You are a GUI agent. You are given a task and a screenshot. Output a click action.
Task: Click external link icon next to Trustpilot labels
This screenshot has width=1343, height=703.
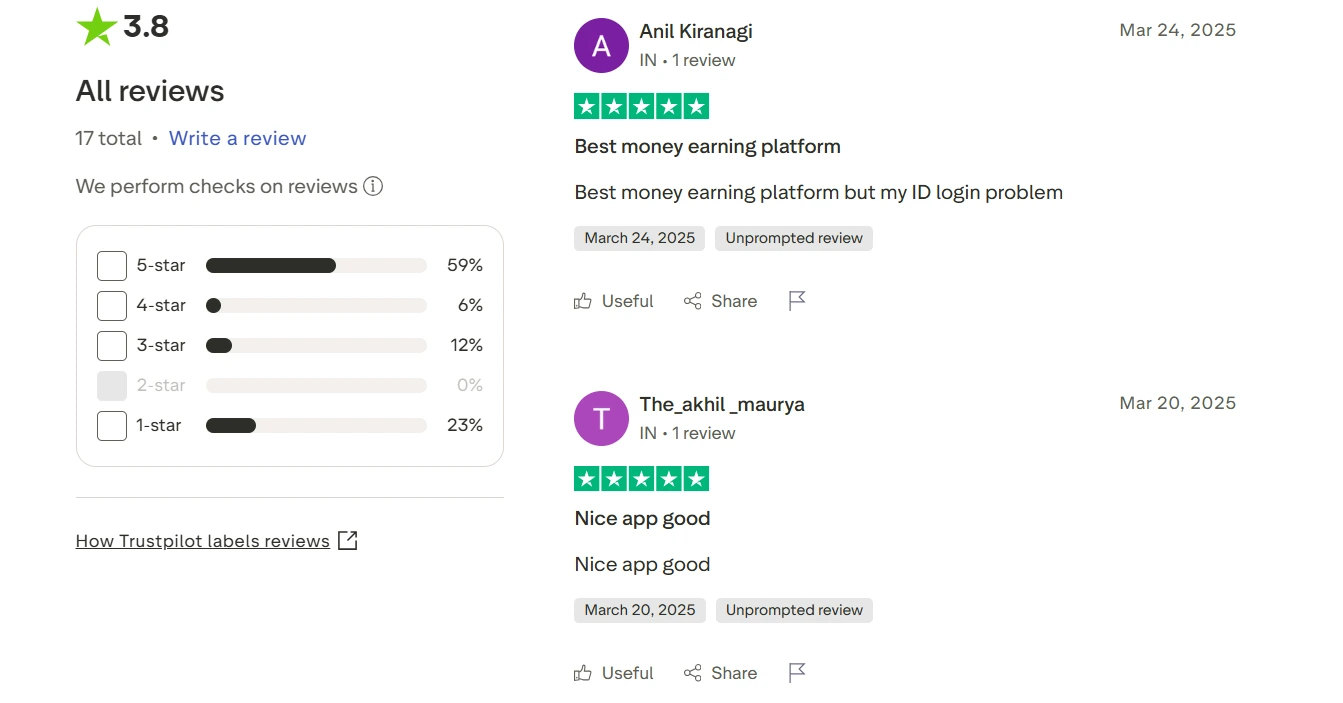pos(348,541)
